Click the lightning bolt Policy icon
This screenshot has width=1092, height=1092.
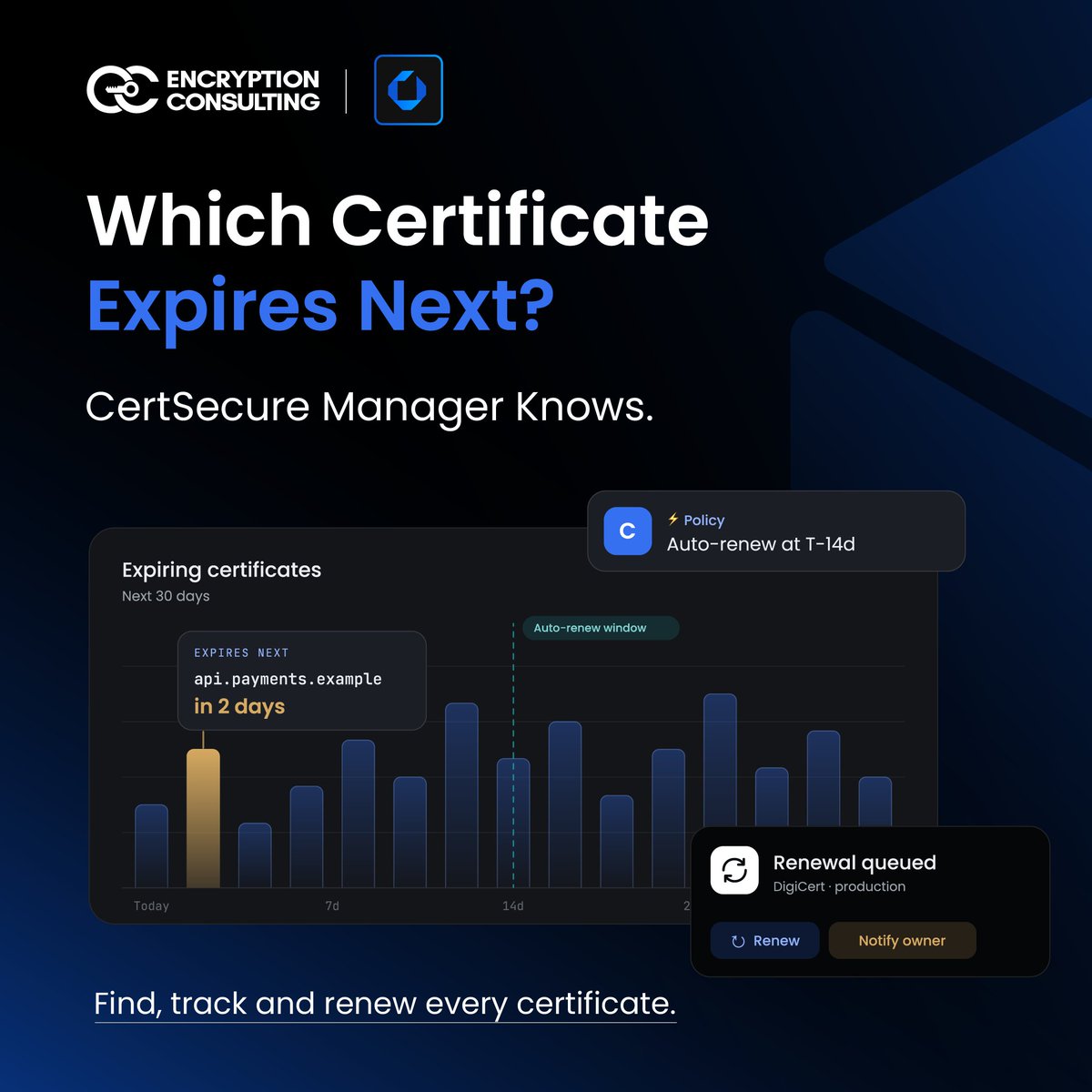coord(673,520)
